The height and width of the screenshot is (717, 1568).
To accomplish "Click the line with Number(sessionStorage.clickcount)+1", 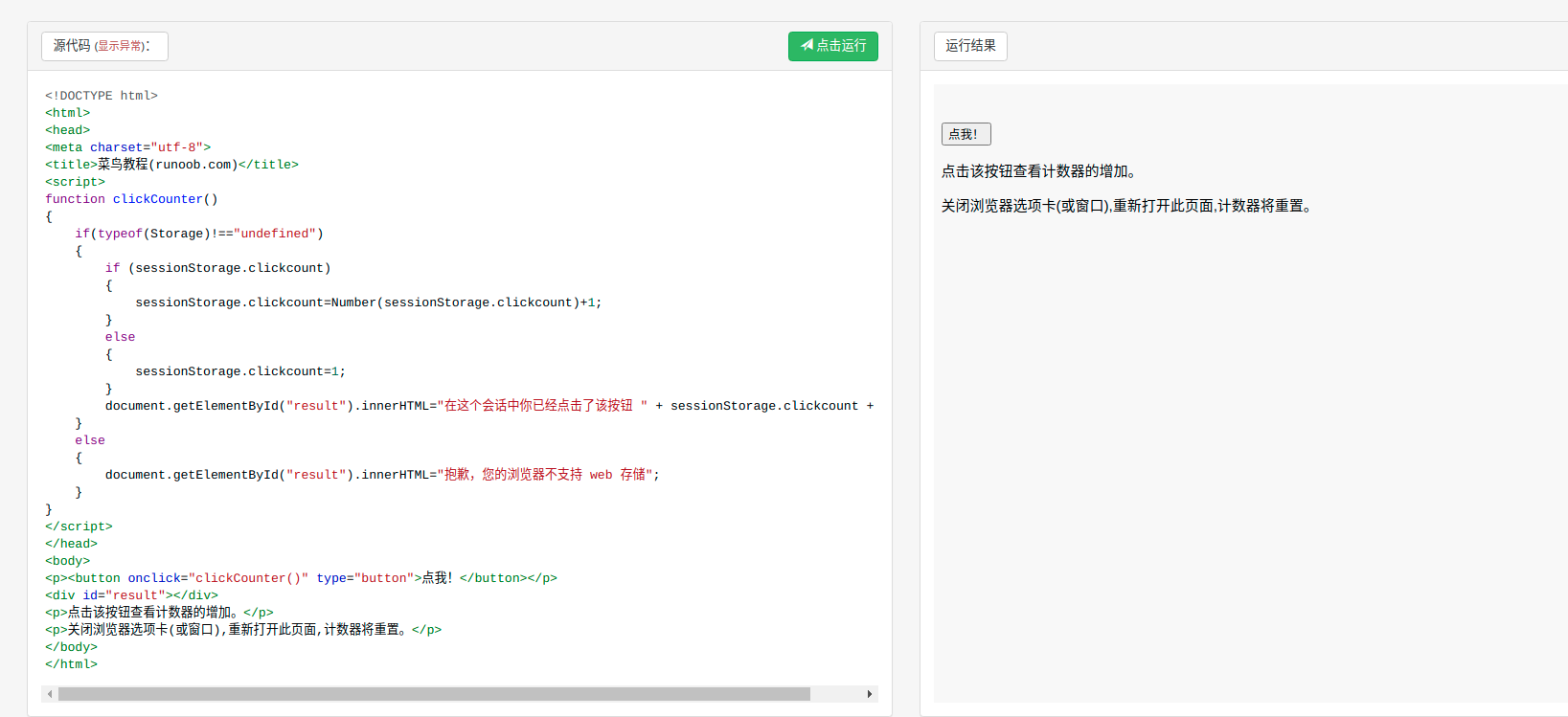I will coord(369,302).
